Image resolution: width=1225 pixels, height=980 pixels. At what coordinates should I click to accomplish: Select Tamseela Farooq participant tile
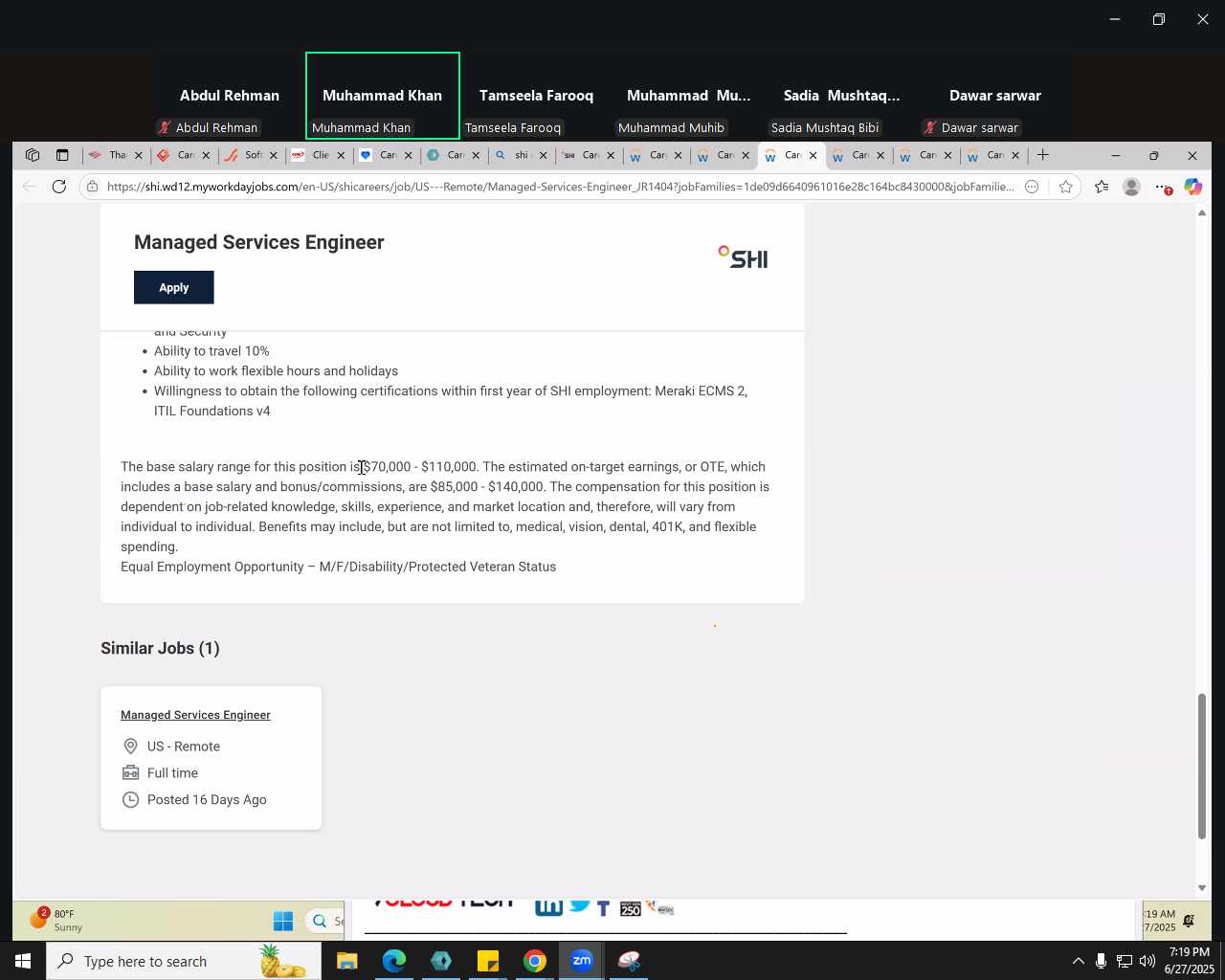536,96
